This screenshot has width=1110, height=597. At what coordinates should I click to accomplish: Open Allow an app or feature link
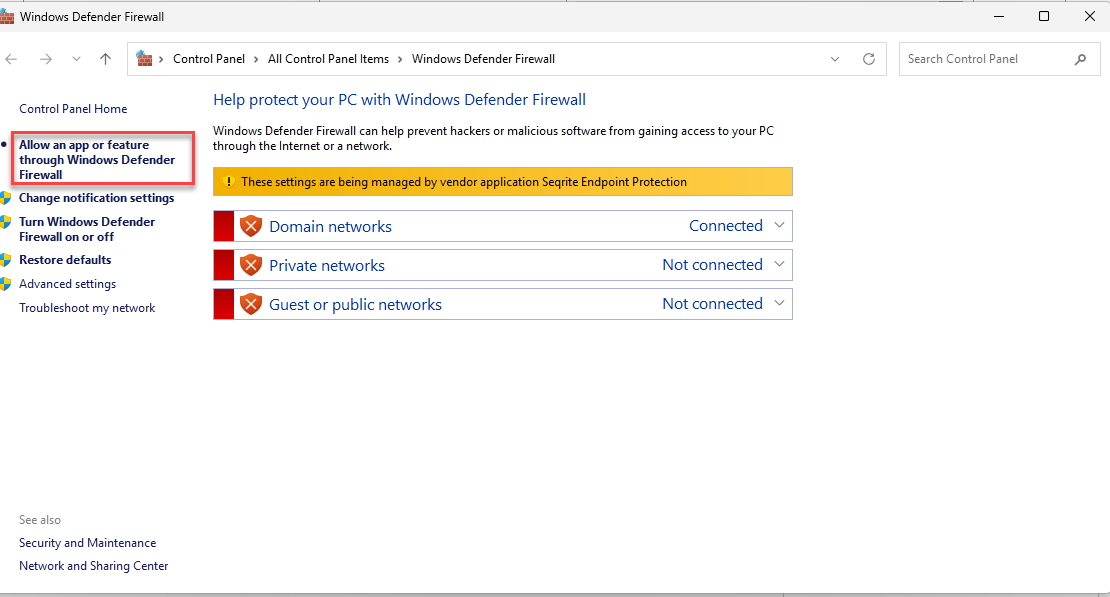97,159
